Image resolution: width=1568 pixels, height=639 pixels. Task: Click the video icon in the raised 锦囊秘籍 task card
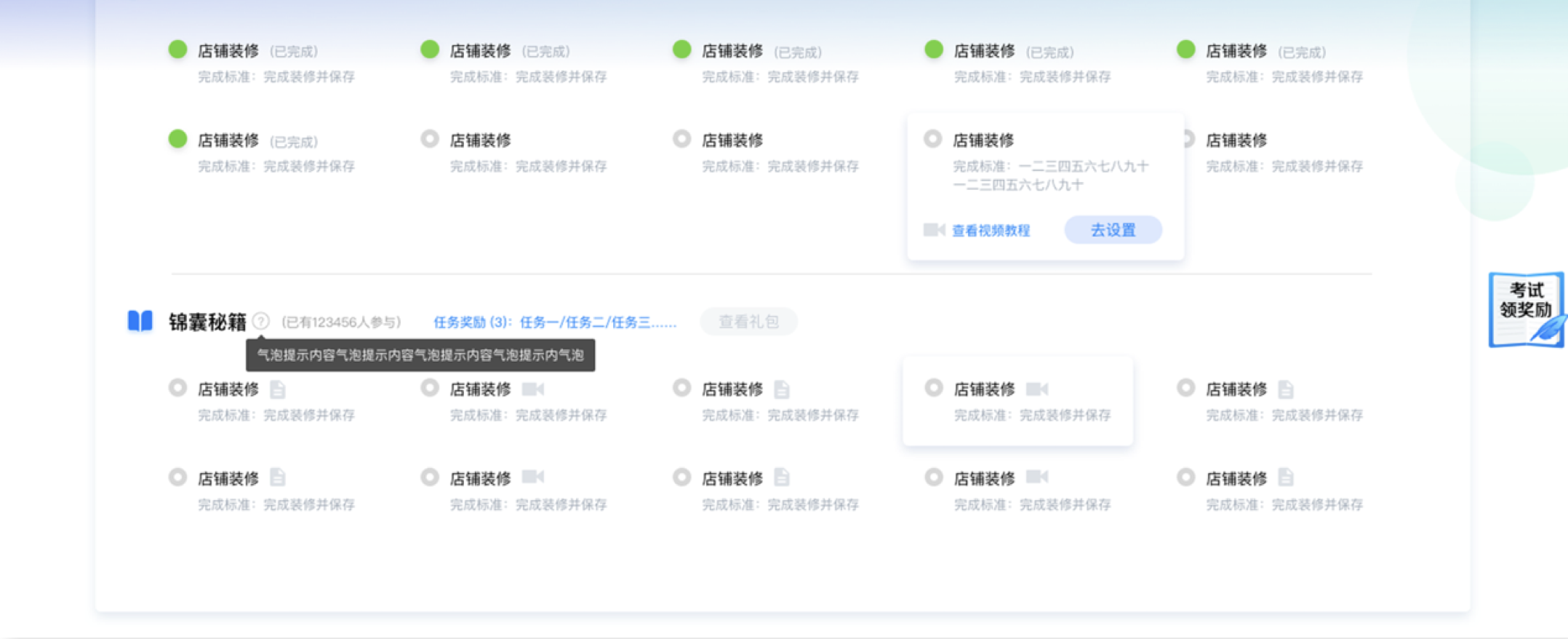(x=1037, y=389)
